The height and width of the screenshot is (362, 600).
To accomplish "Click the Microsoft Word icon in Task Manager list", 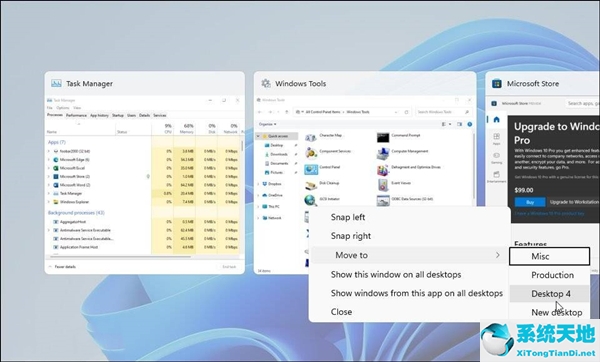I will pyautogui.click(x=55, y=185).
